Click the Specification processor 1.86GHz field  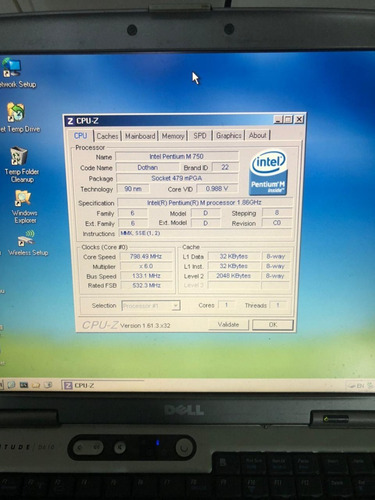205,202
